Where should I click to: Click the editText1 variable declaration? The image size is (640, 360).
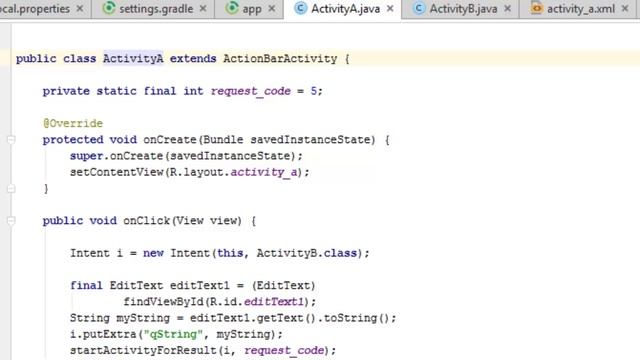pos(200,285)
